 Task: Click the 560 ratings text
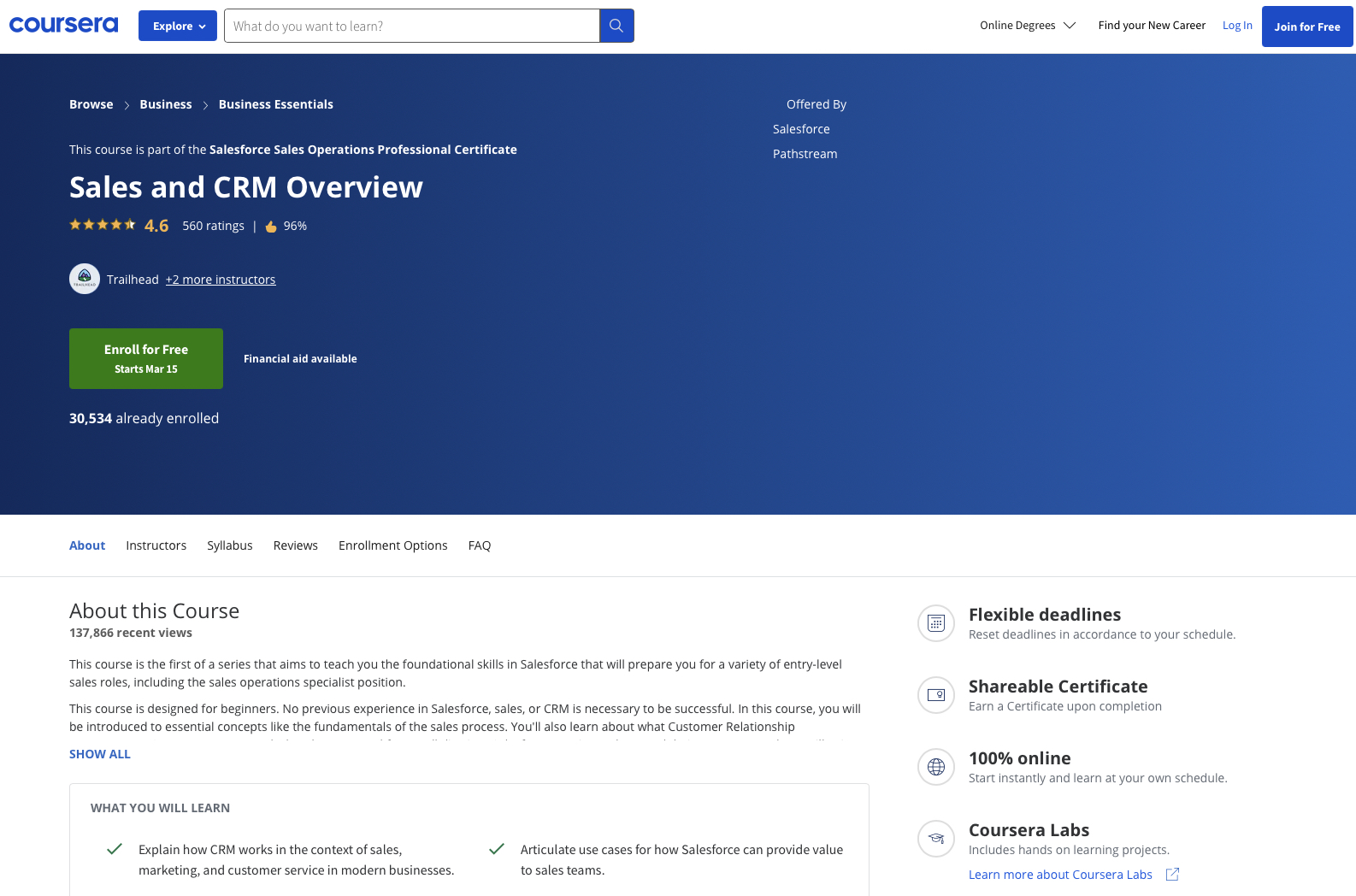214,226
